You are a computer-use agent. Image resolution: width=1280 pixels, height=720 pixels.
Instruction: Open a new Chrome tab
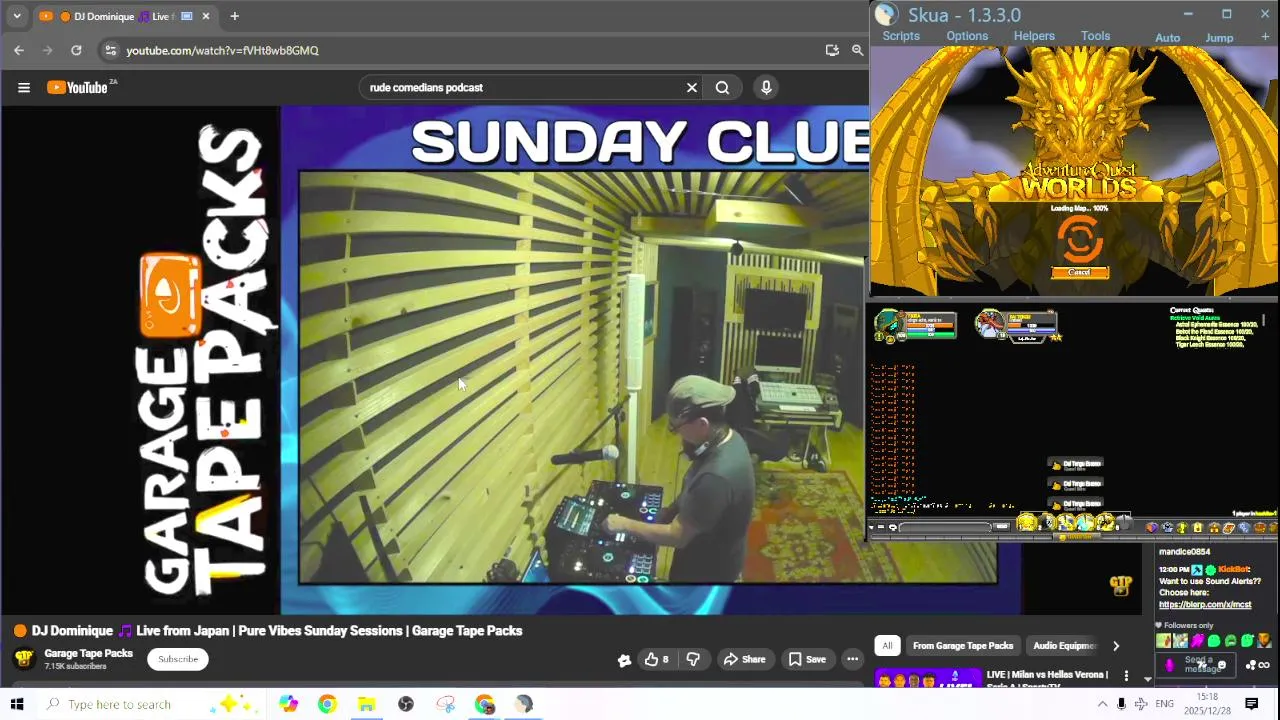click(234, 16)
